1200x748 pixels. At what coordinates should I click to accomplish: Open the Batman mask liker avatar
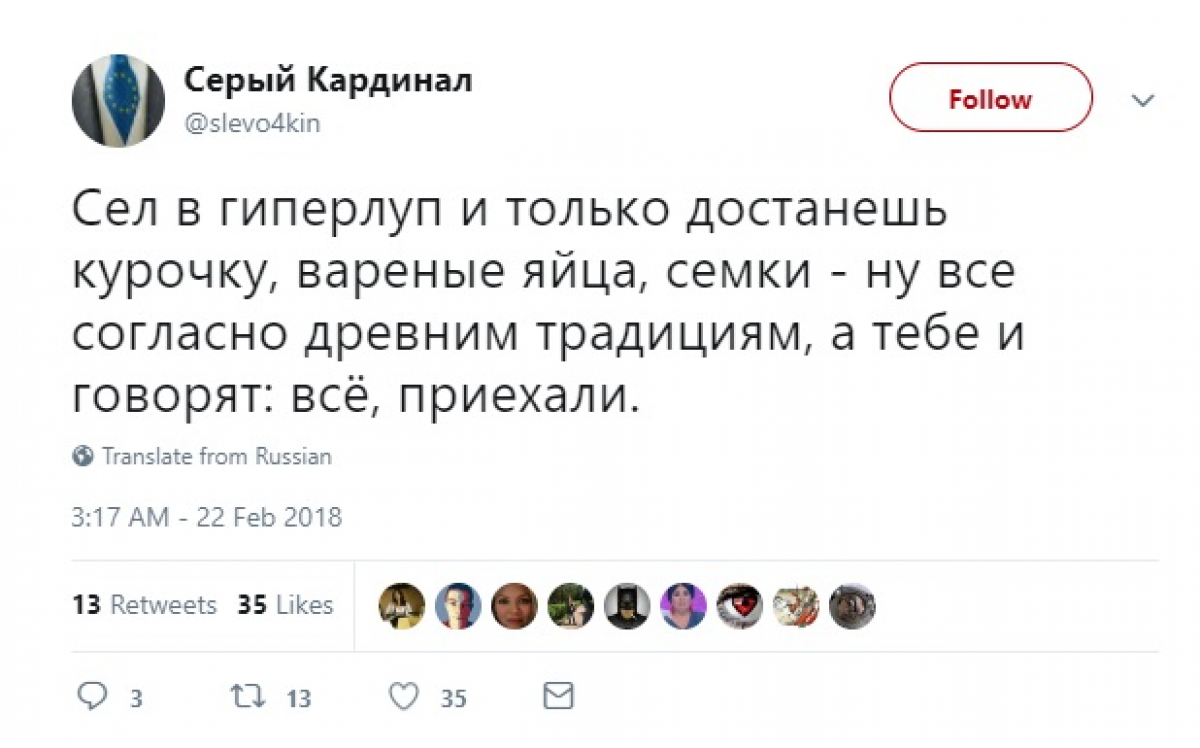click(x=627, y=606)
